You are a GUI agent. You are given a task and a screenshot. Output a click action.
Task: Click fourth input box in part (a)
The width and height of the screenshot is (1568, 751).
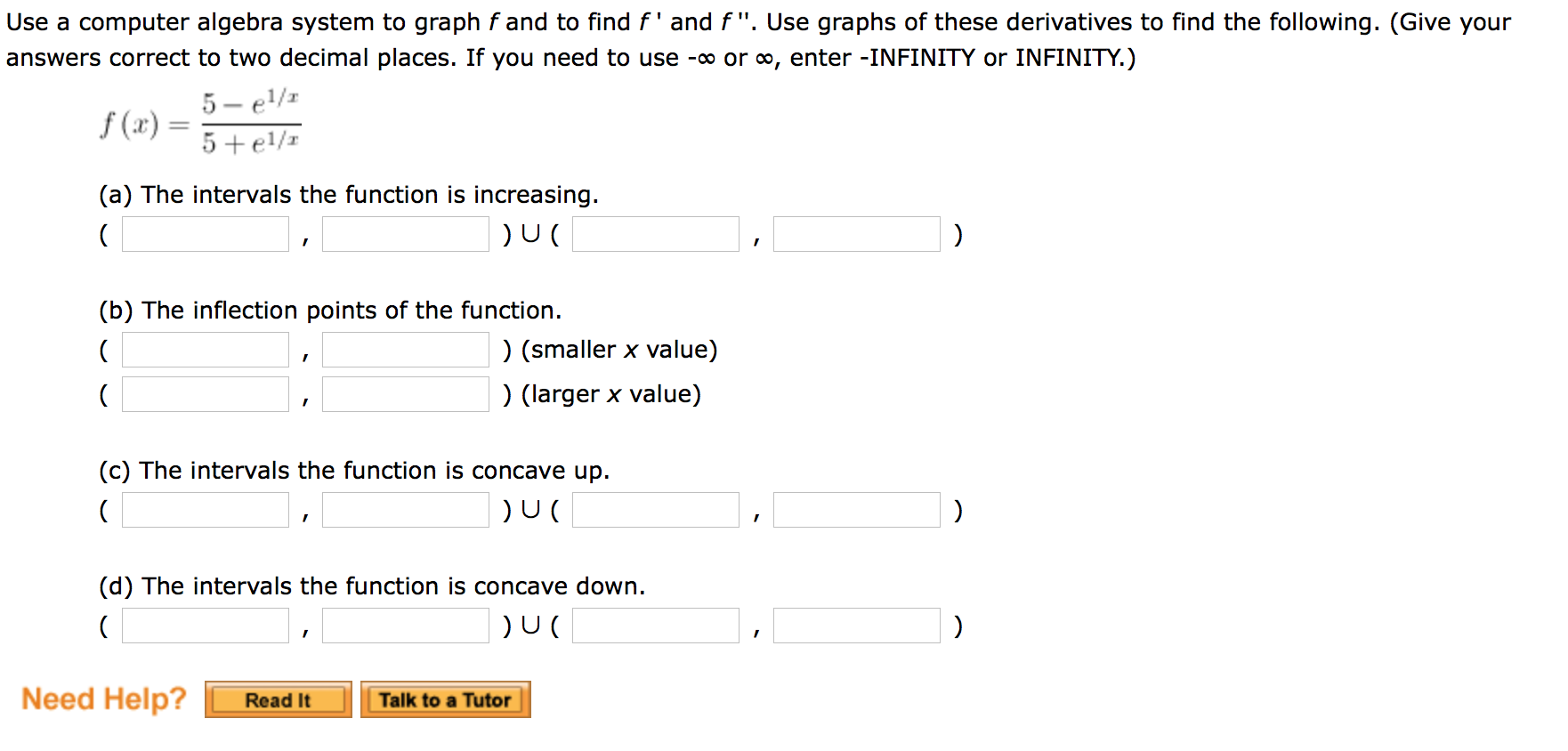point(856,233)
